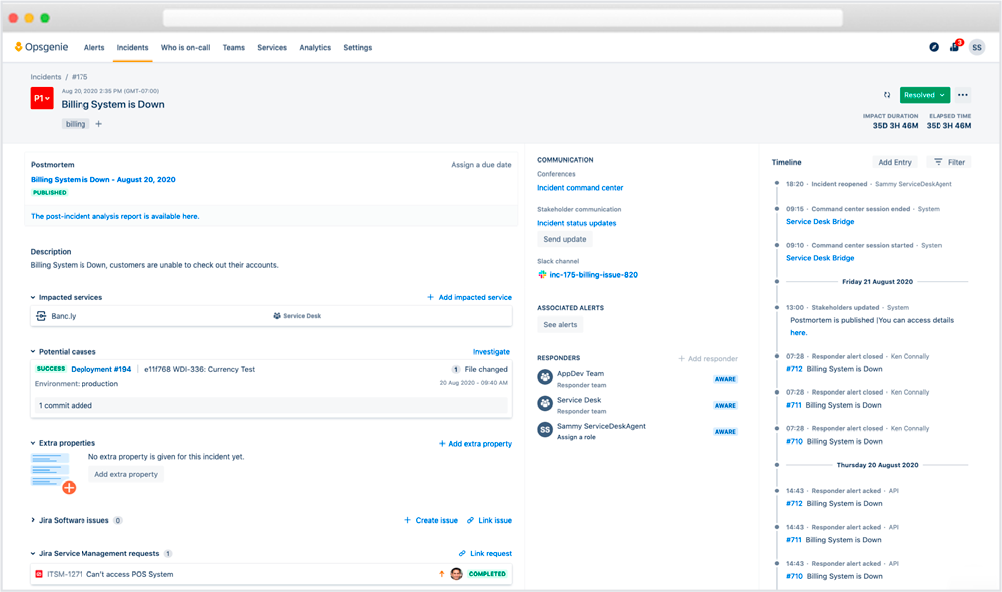The width and height of the screenshot is (1002, 592).
Task: Click the 13:00 Stakeholders updated timeline marker
Action: [x=777, y=308]
